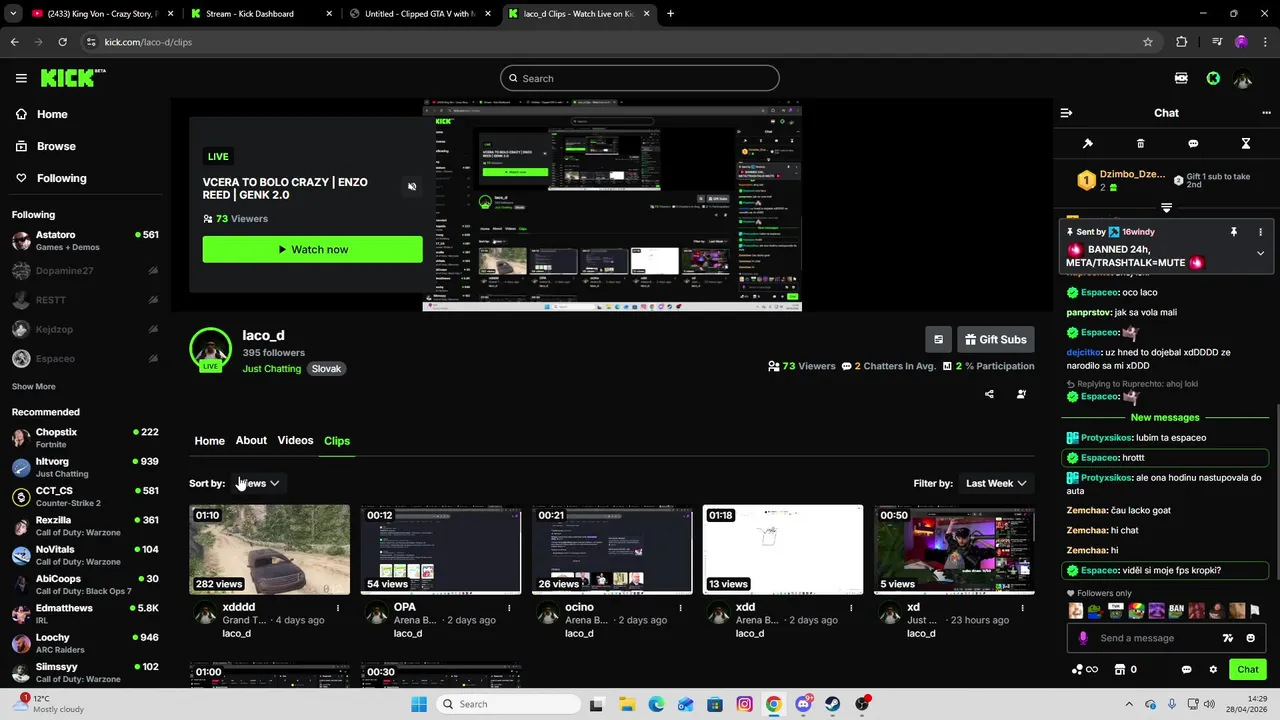Unpin message with the pin icon
Image resolution: width=1280 pixels, height=720 pixels.
(x=1234, y=232)
